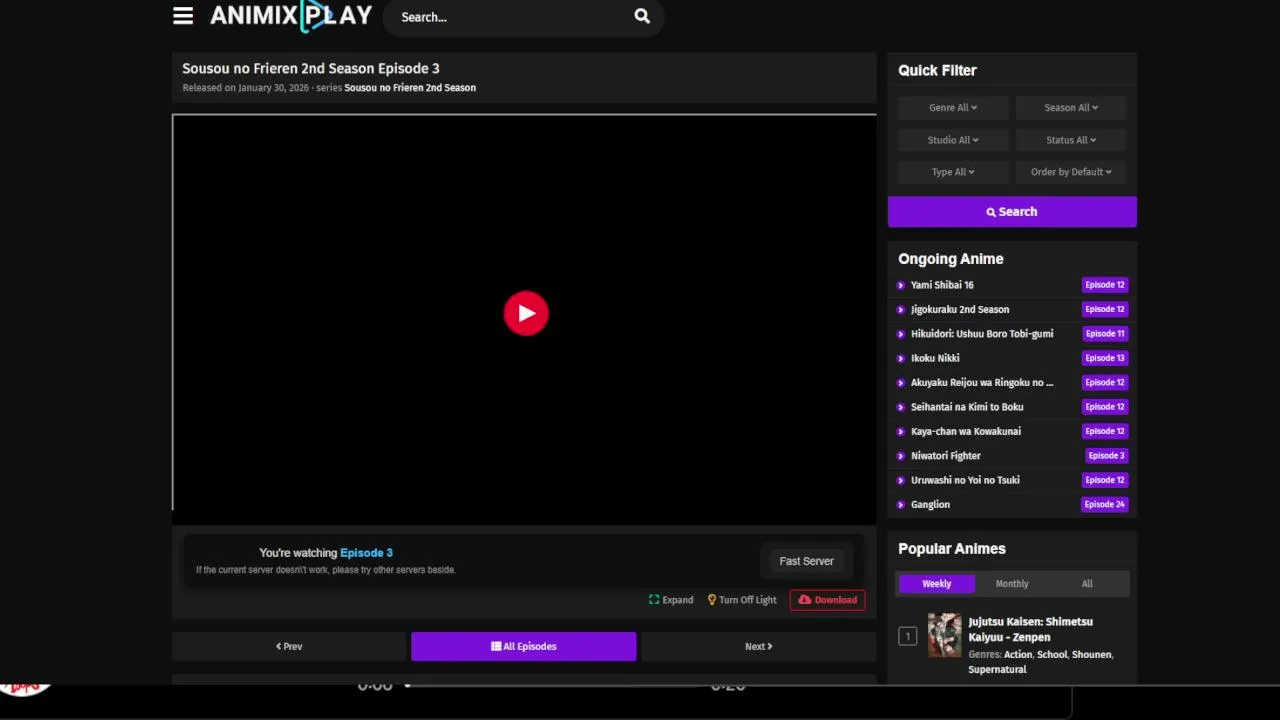Click the purple Search filter button

(x=1012, y=212)
